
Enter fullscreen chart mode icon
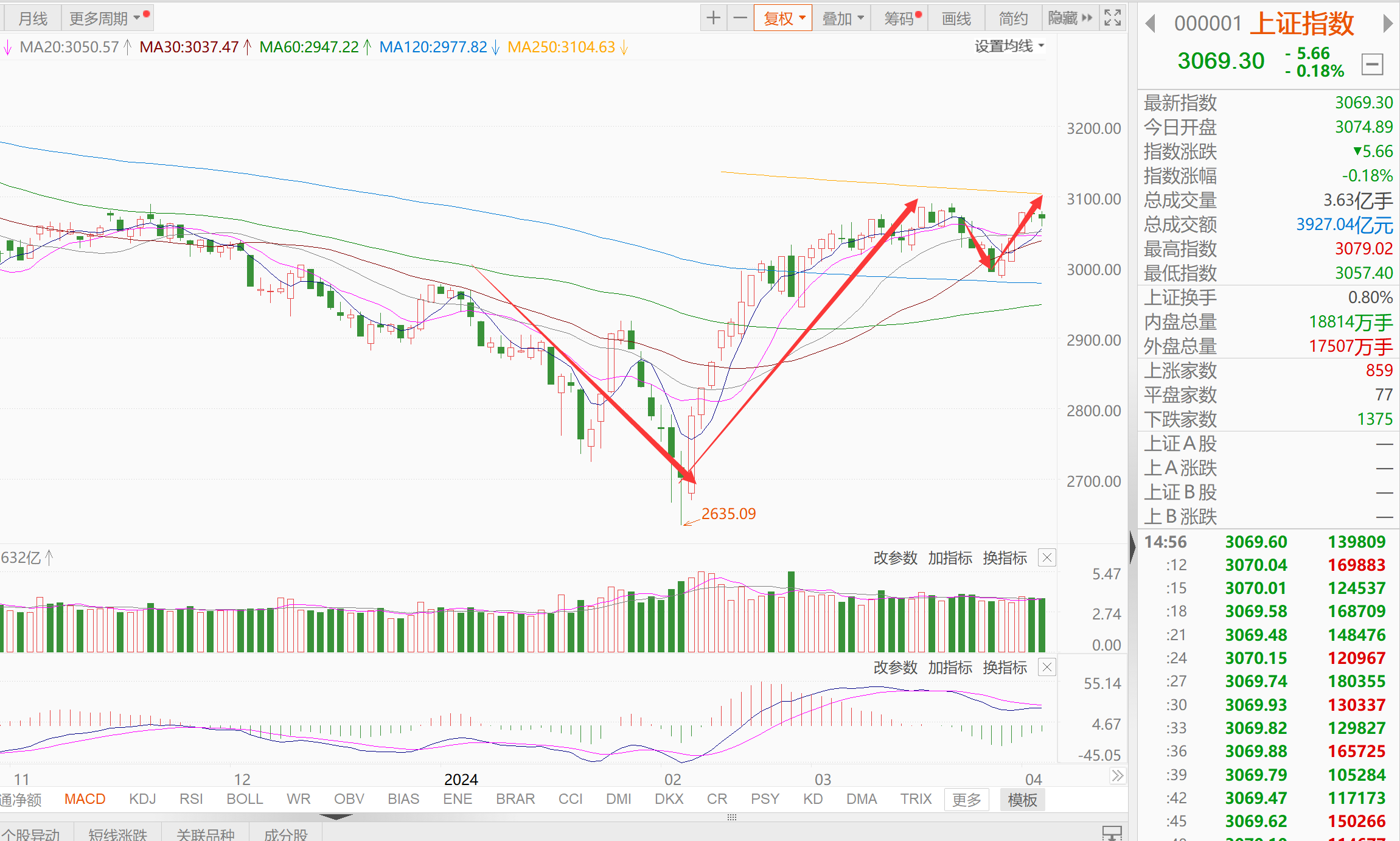click(x=1112, y=18)
